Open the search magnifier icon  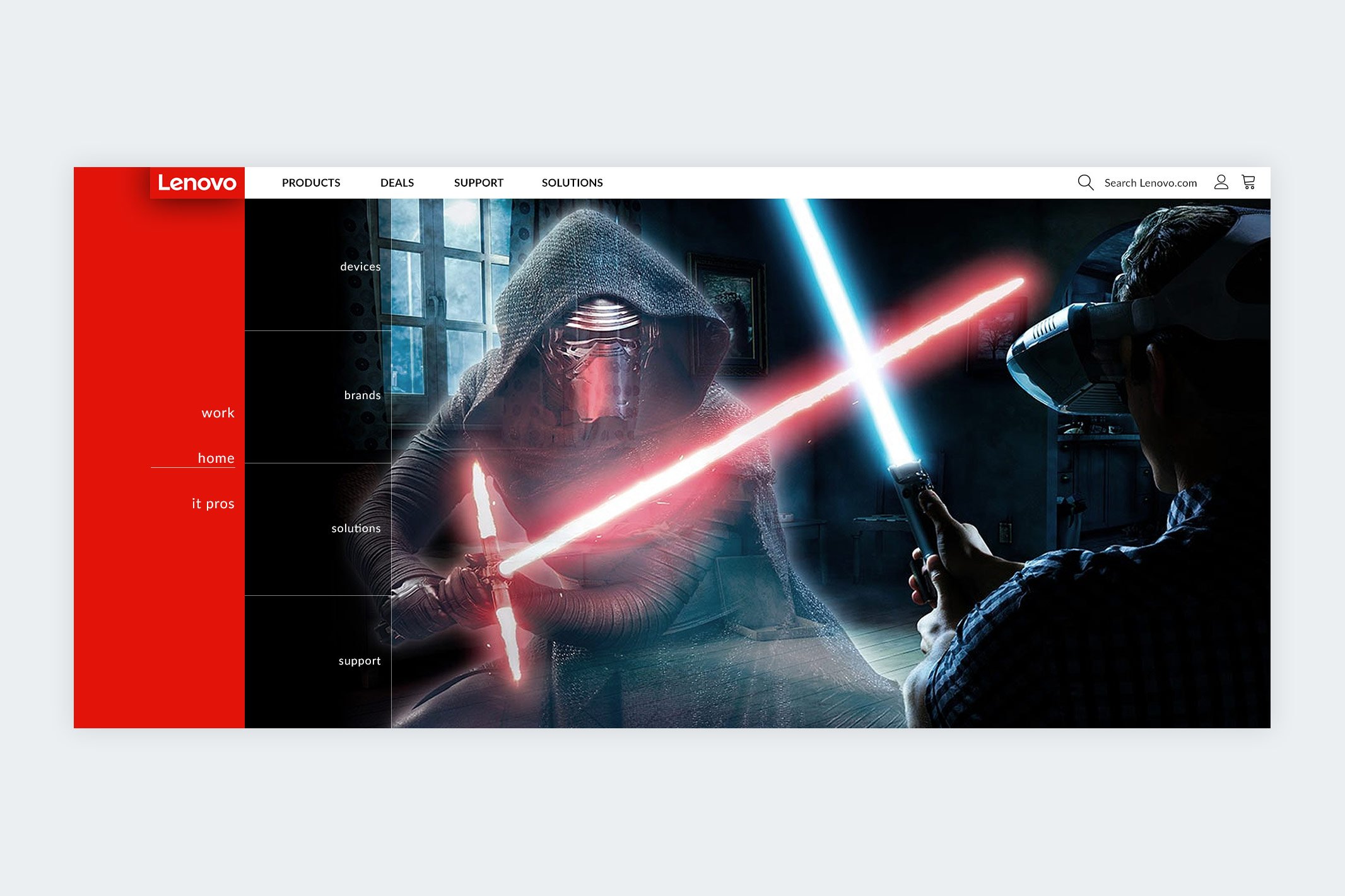coord(1085,183)
